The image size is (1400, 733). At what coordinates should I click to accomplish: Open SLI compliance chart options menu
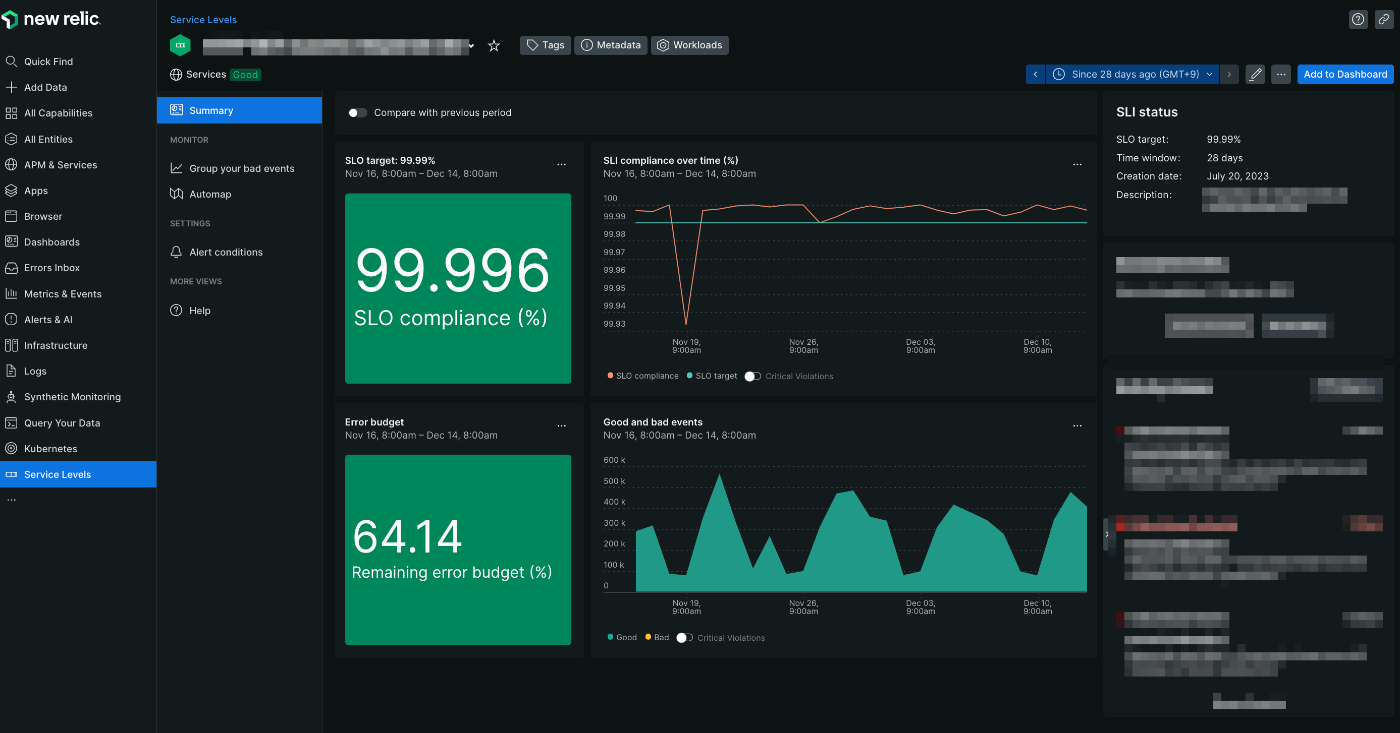tap(1077, 164)
